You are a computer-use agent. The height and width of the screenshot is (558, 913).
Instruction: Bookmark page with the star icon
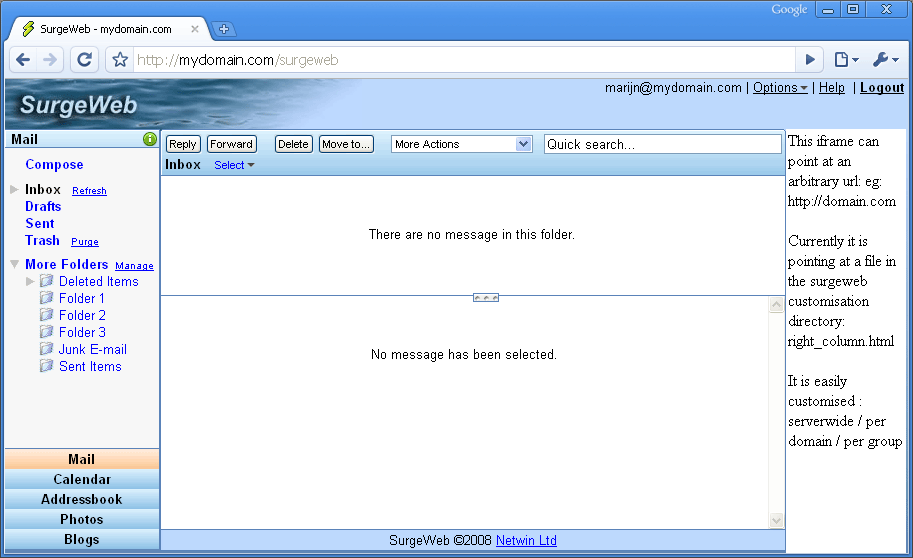pos(120,60)
